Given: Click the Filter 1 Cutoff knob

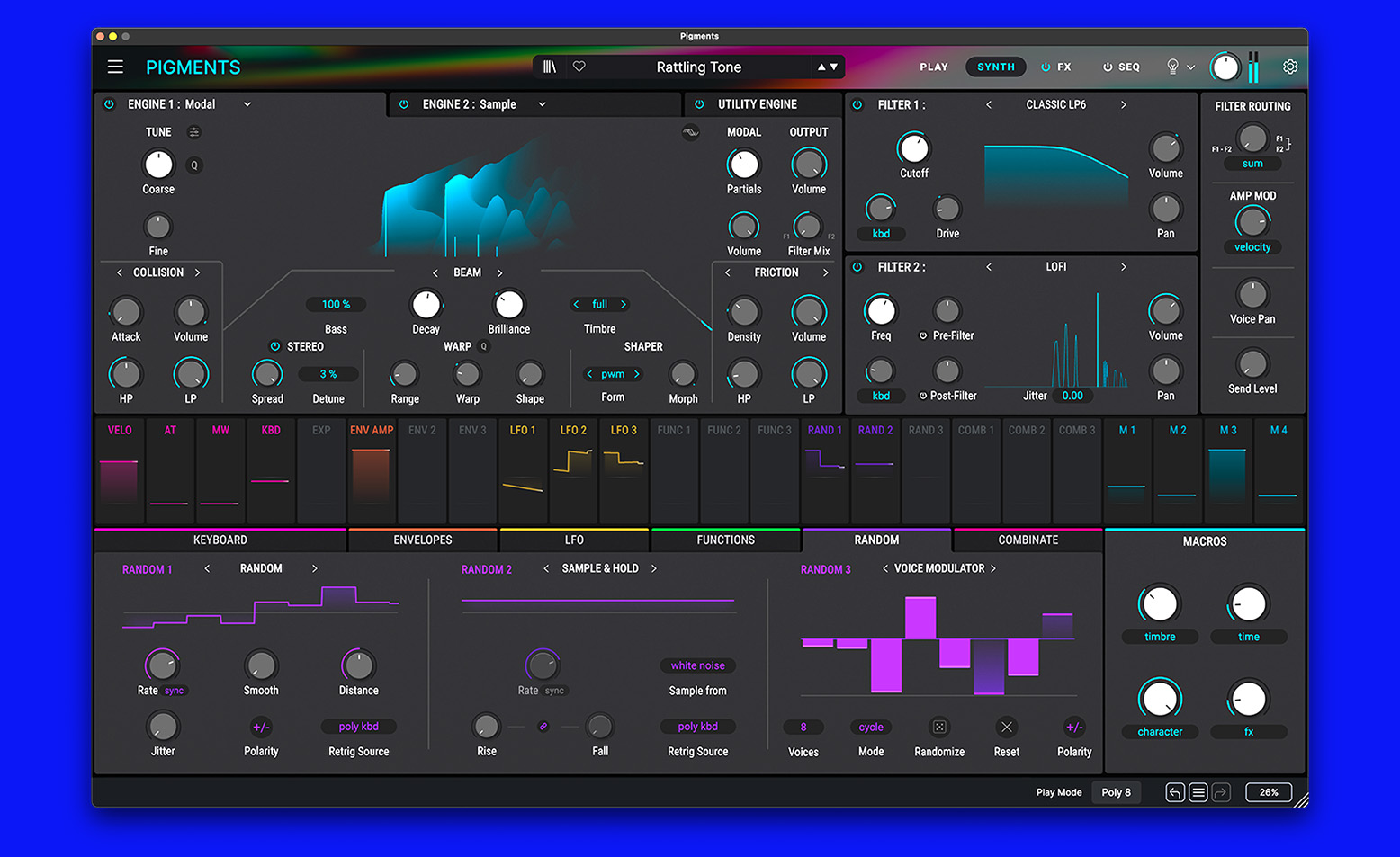Looking at the screenshot, I should coord(913,148).
